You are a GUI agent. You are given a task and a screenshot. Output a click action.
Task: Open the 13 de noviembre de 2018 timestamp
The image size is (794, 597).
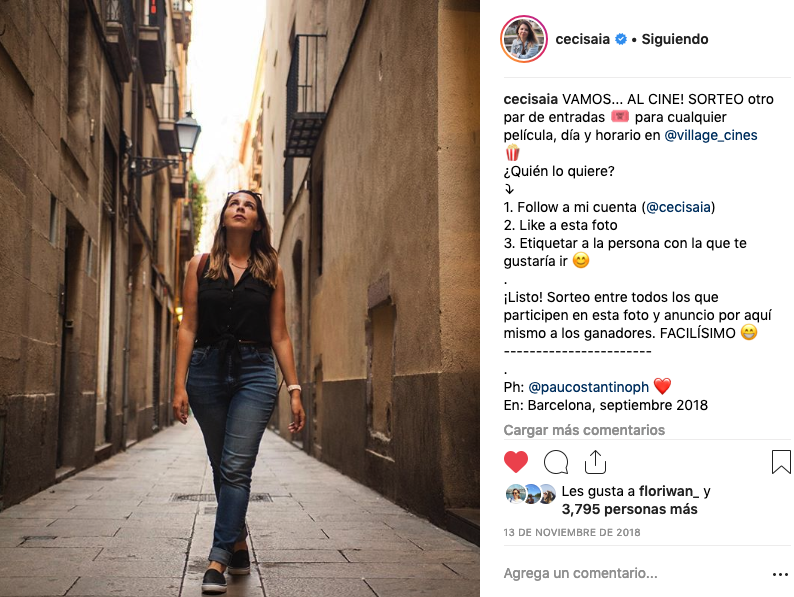click(572, 532)
